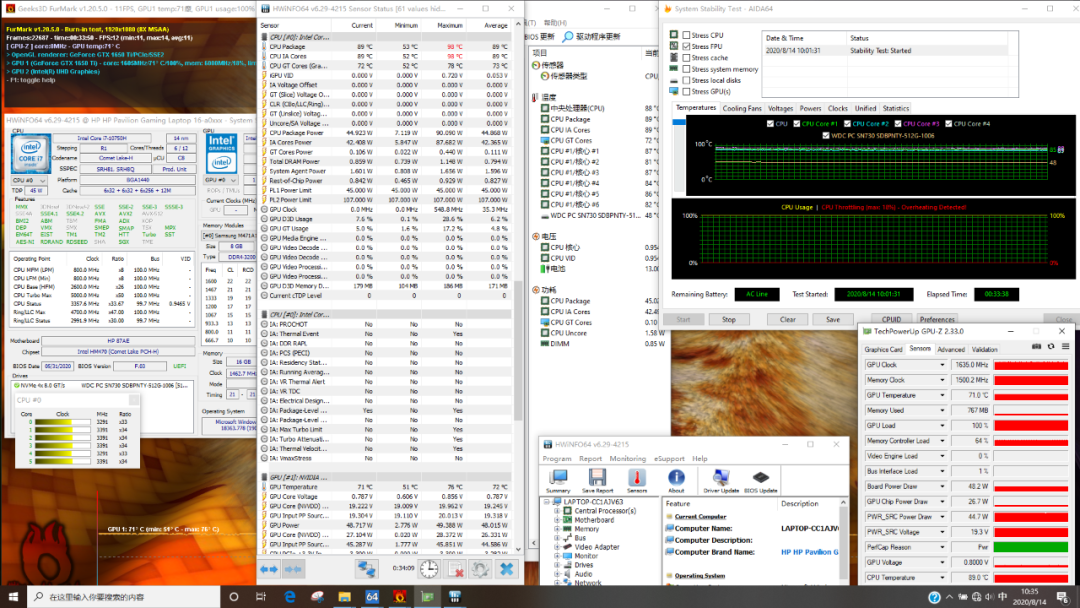The height and width of the screenshot is (608, 1080).
Task: Toggle the CPU Core #1 graph checkbox
Action: 796,124
